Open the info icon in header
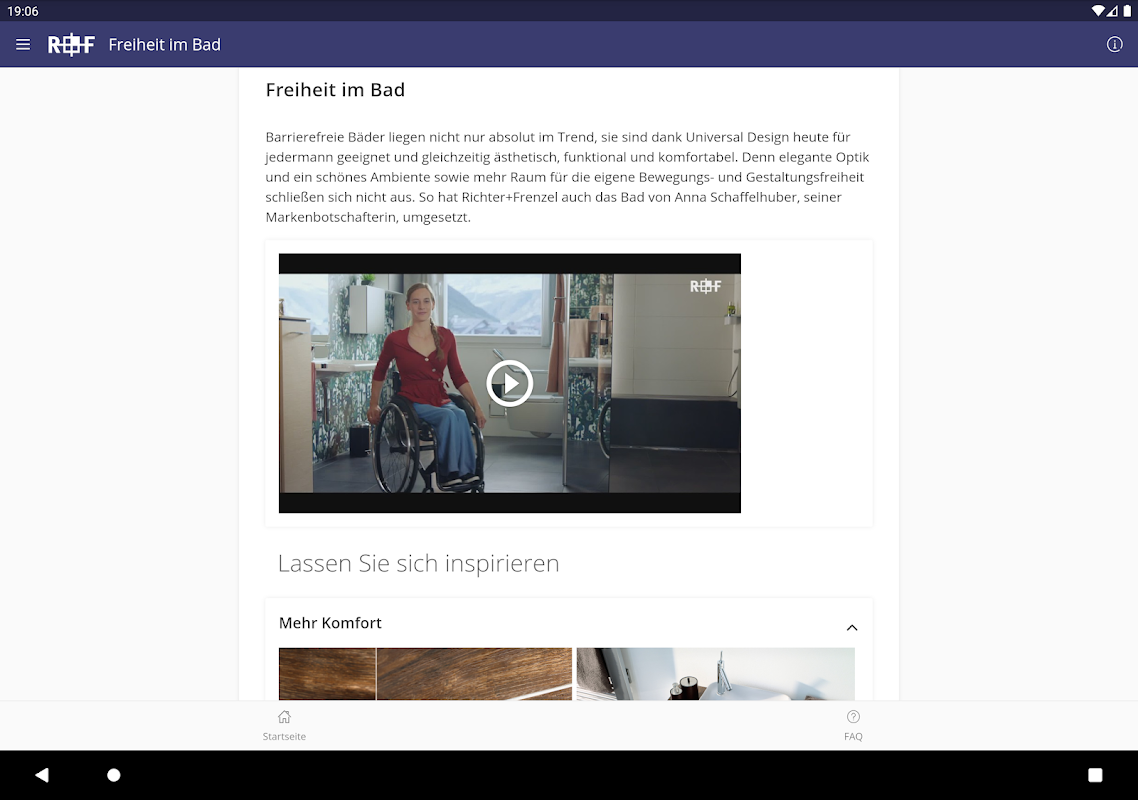Screen dimensions: 1138x800 coord(1114,44)
